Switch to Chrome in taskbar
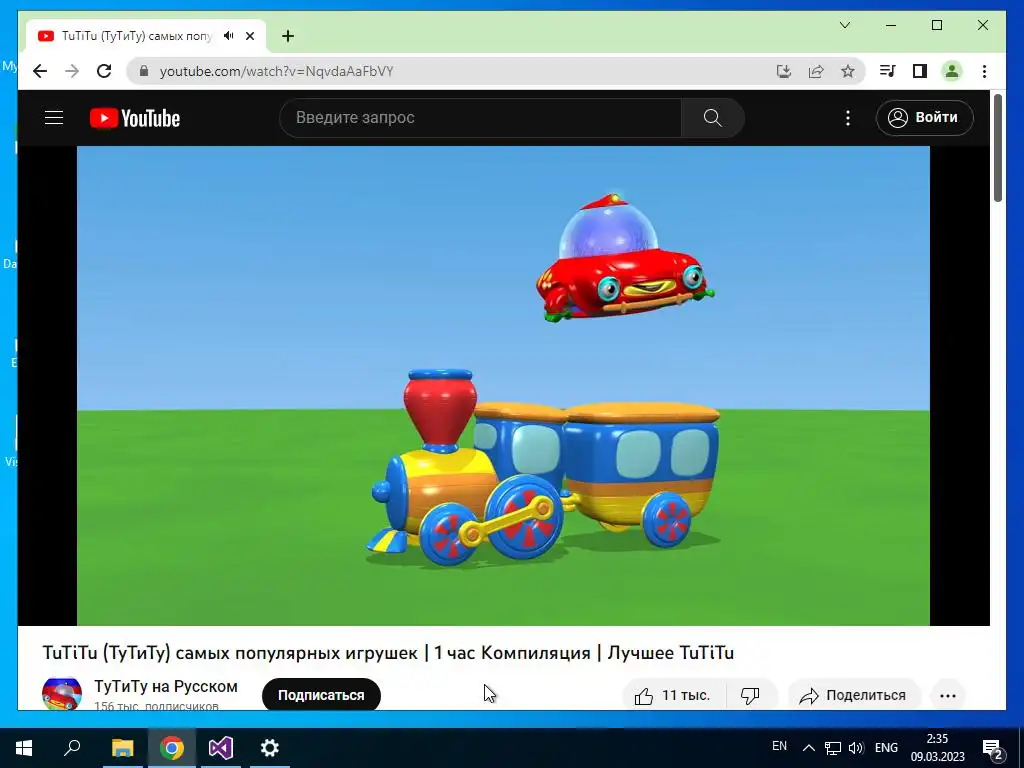This screenshot has width=1024, height=768. pos(172,748)
